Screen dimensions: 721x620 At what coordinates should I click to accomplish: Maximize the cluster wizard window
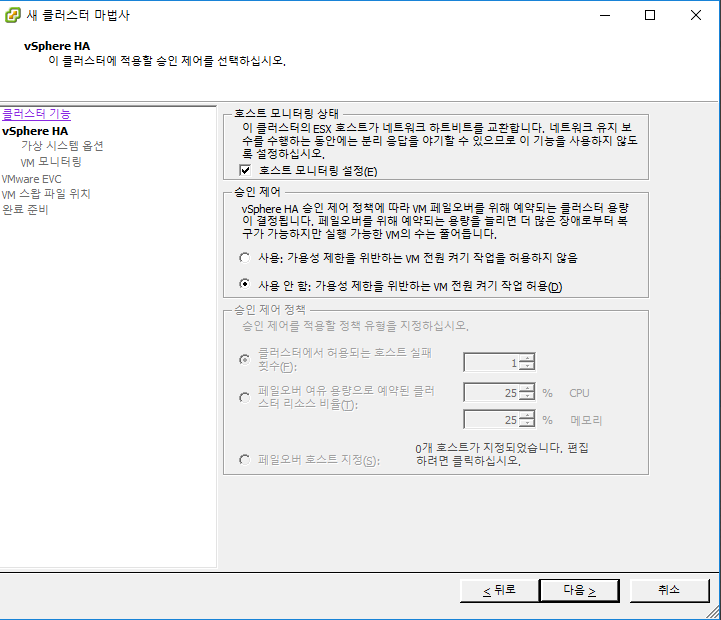coord(650,15)
